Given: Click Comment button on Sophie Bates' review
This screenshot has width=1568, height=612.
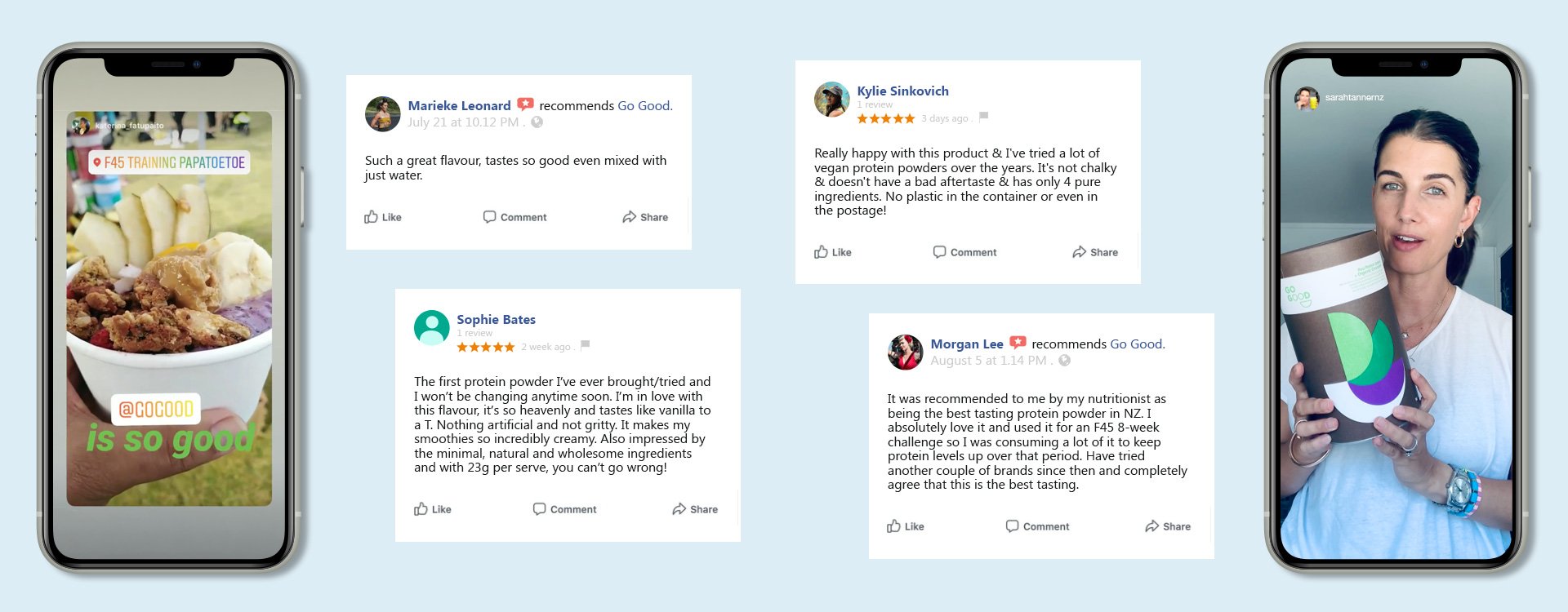Looking at the screenshot, I should 564,509.
